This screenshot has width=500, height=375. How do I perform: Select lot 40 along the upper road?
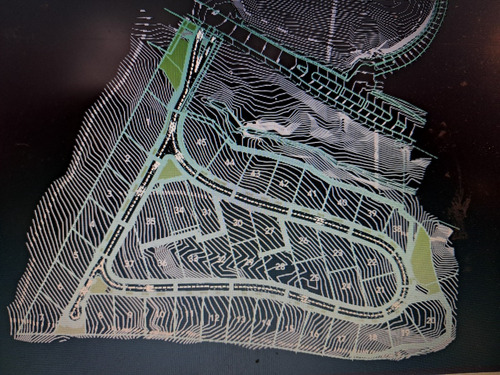[342, 202]
